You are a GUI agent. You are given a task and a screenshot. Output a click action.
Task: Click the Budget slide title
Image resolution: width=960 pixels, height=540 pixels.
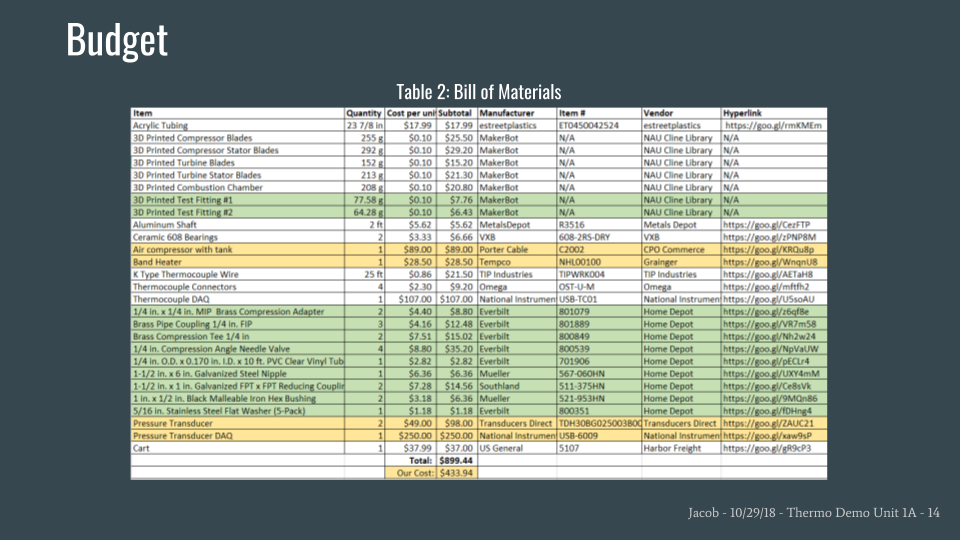(x=117, y=41)
